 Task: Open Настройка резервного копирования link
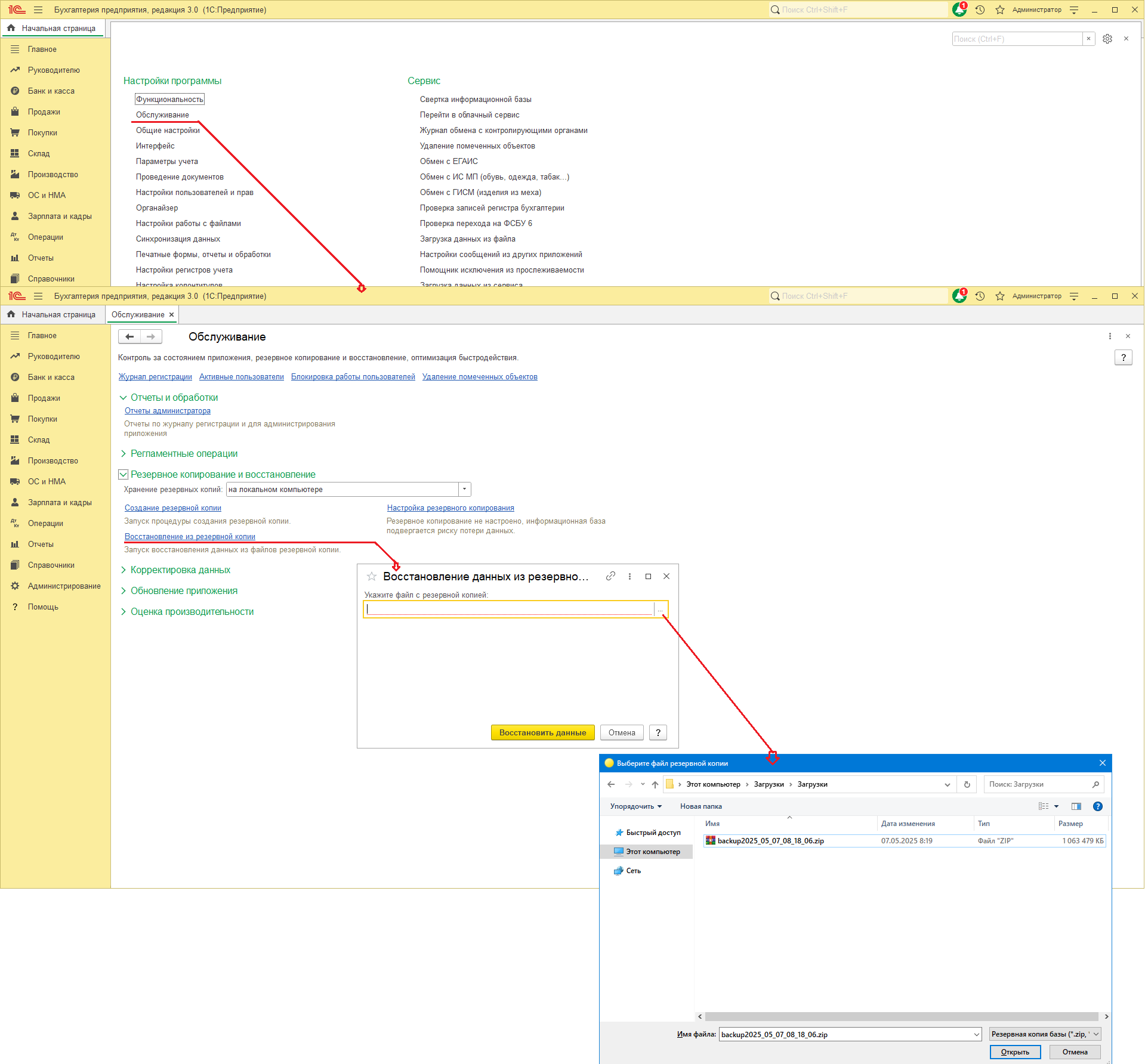coord(450,508)
